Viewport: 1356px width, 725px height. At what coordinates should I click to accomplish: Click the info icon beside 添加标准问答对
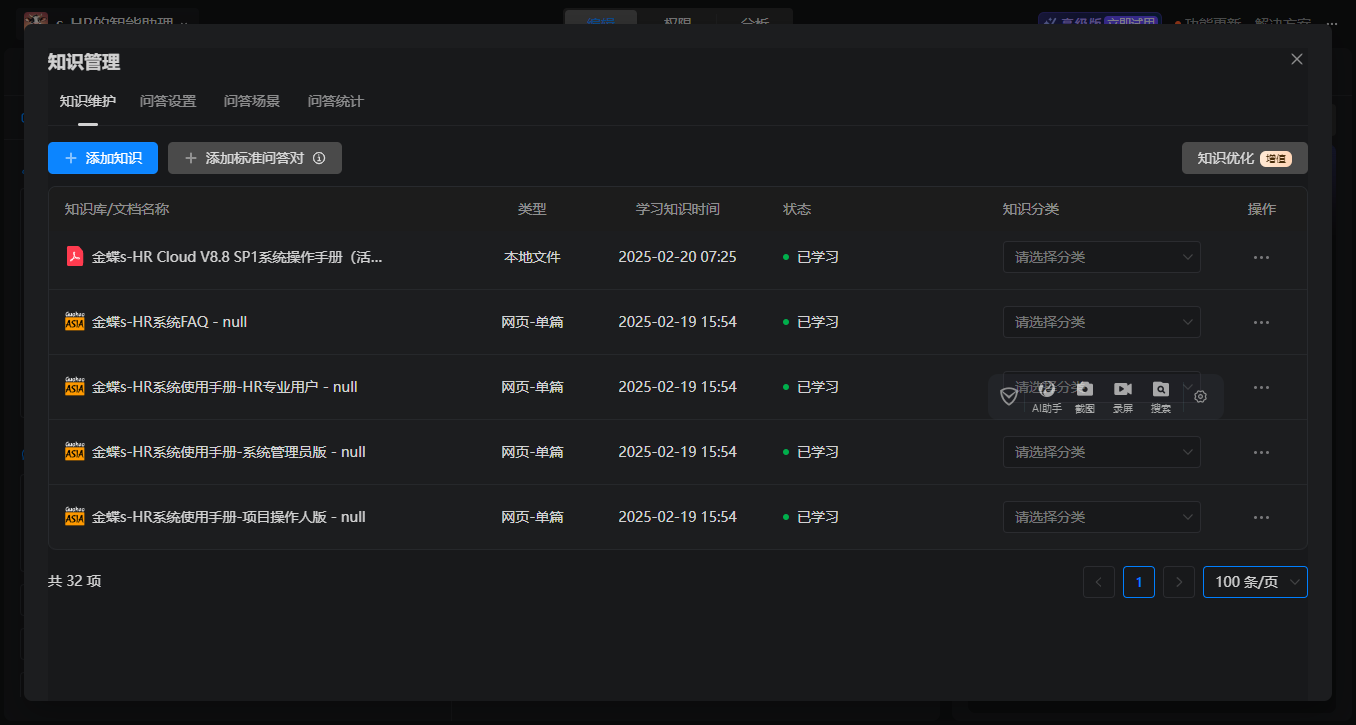[x=319, y=158]
